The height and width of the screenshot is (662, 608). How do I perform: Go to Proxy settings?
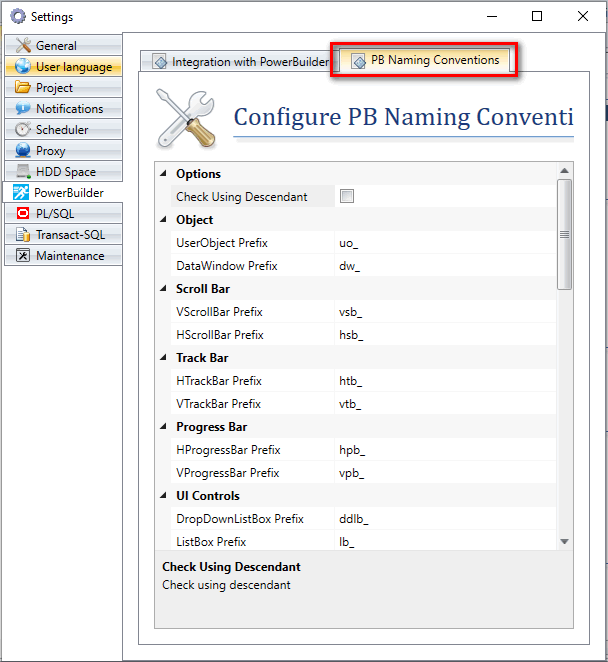[x=63, y=150]
